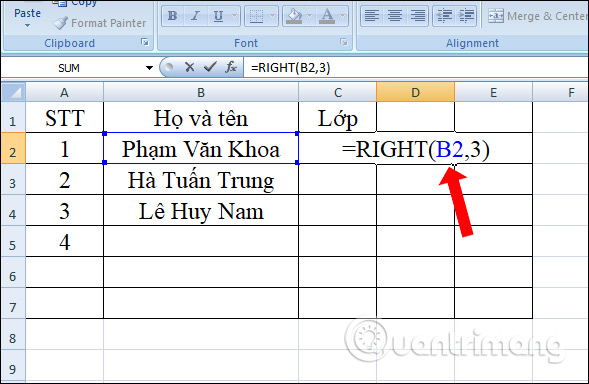Viewport: 589px width, 384px height.
Task: Click cell 'Phạm Văn Khoa'
Action: tap(201, 148)
